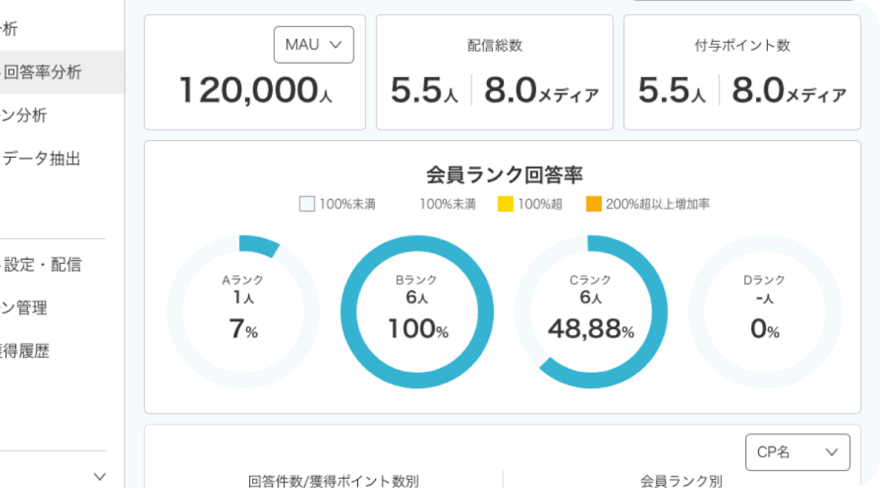
Task: Select 回答率分析 in the sidebar
Action: [43, 72]
